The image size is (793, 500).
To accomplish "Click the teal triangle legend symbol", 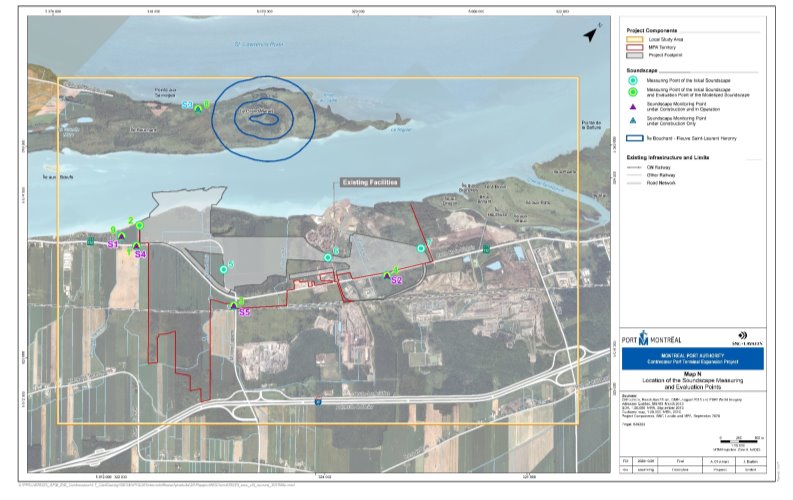I will pyautogui.click(x=633, y=120).
